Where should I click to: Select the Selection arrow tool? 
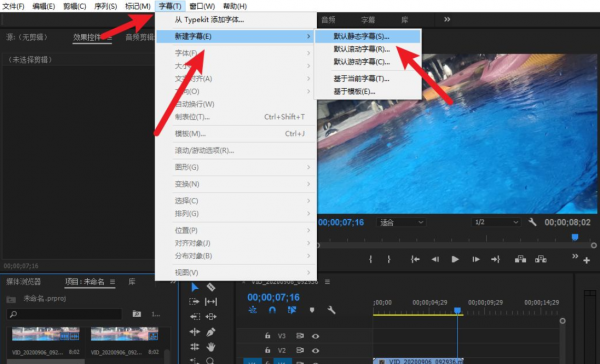pos(194,287)
